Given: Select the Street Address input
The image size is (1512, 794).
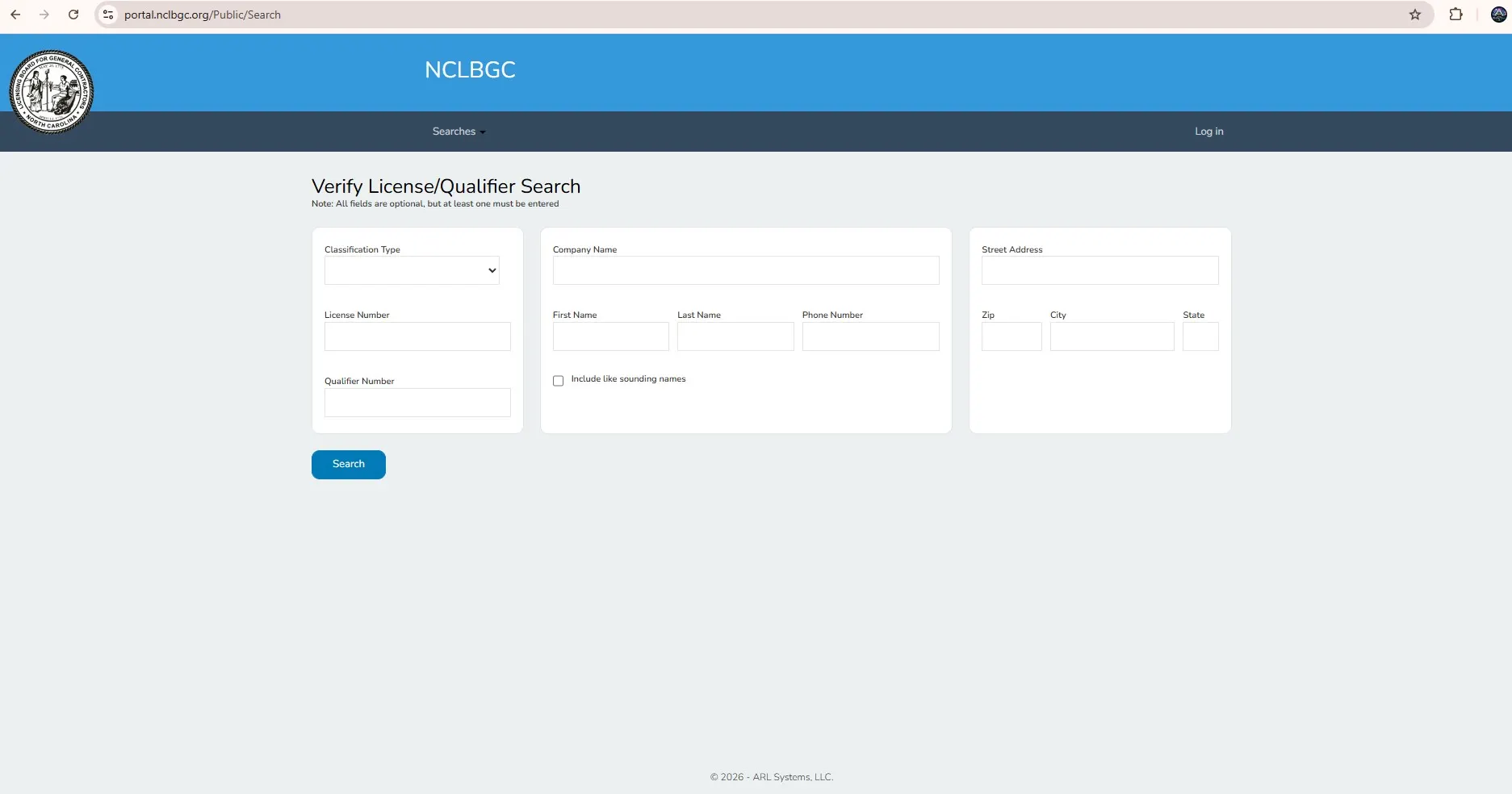Looking at the screenshot, I should point(1100,270).
